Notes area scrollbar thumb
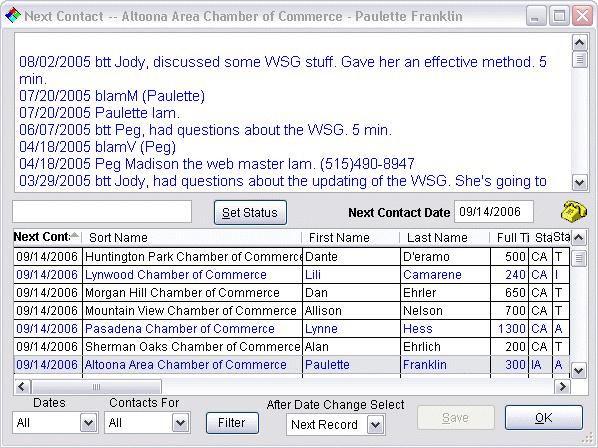598x448 pixels. click(579, 59)
